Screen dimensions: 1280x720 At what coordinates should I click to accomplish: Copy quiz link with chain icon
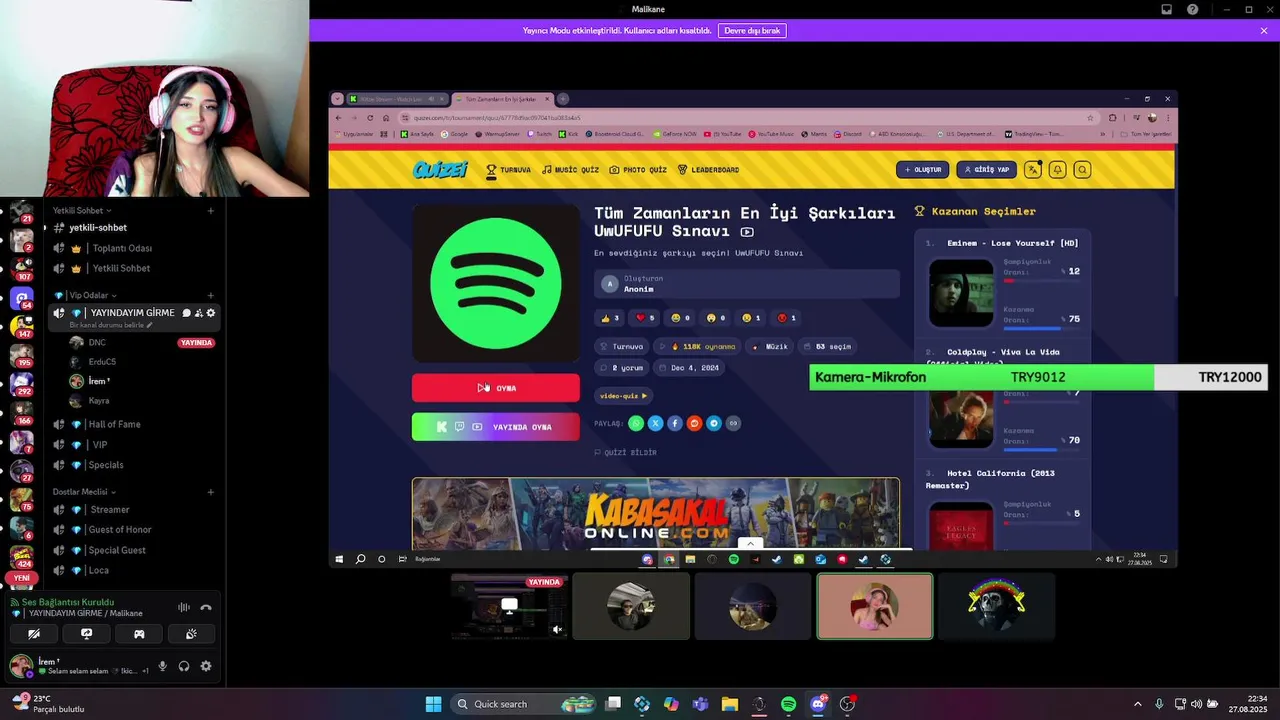(x=733, y=424)
